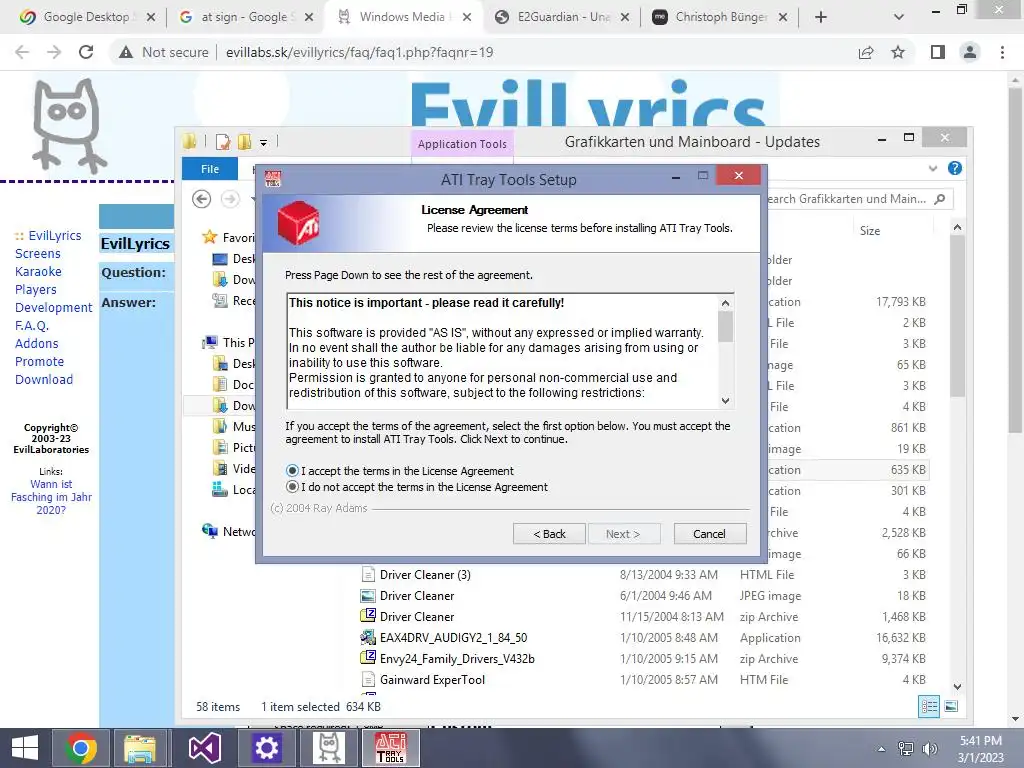1024x768 pixels.
Task: Open F.A.Q. link in sidebar
Action: [x=32, y=325]
